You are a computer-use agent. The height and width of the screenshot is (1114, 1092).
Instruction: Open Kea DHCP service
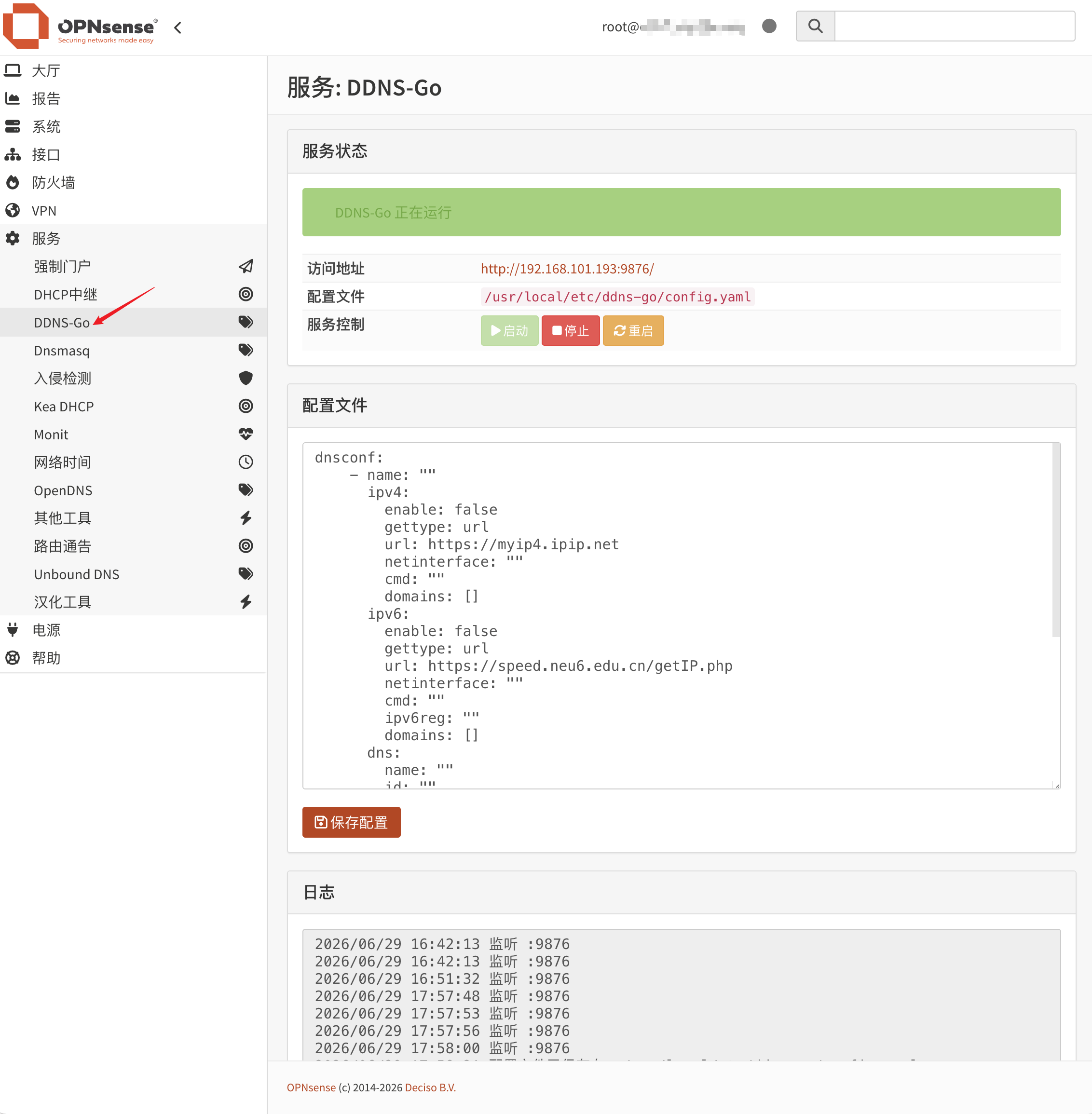coord(133,407)
